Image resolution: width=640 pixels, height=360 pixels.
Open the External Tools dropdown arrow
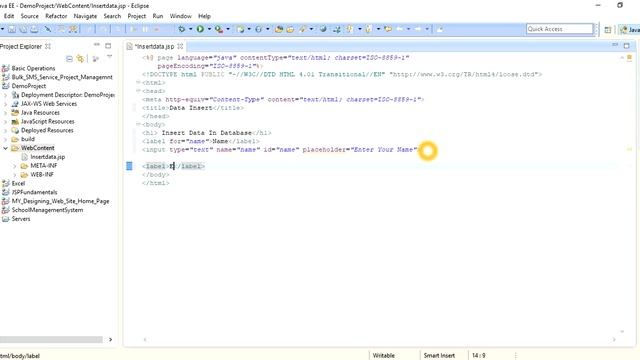(x=228, y=29)
